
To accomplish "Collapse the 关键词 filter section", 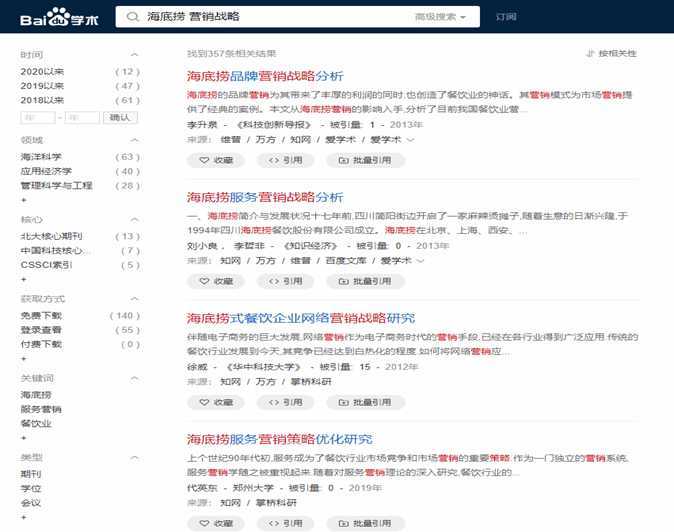I will point(135,378).
